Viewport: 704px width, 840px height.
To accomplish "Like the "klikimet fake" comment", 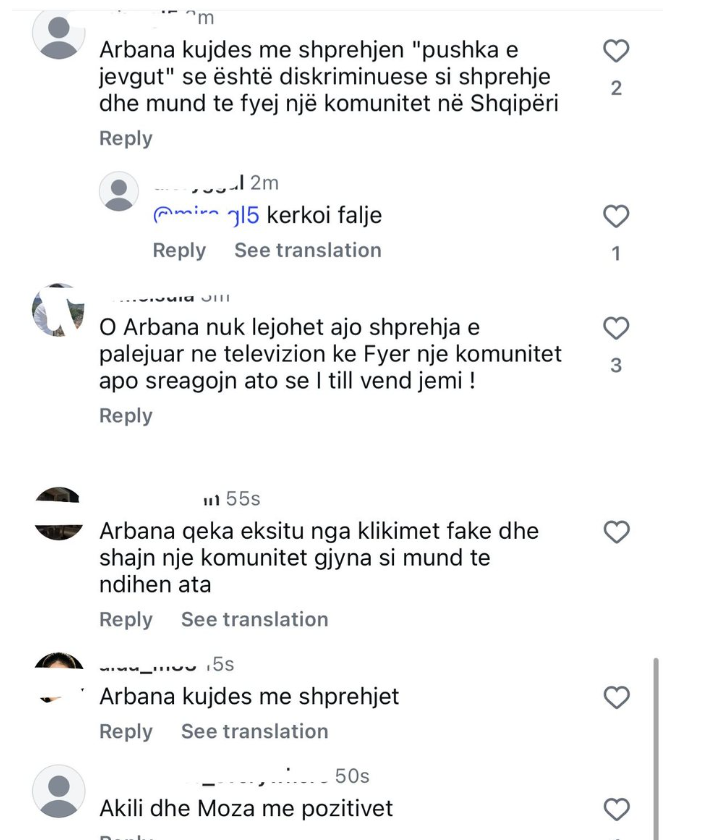I will 617,532.
